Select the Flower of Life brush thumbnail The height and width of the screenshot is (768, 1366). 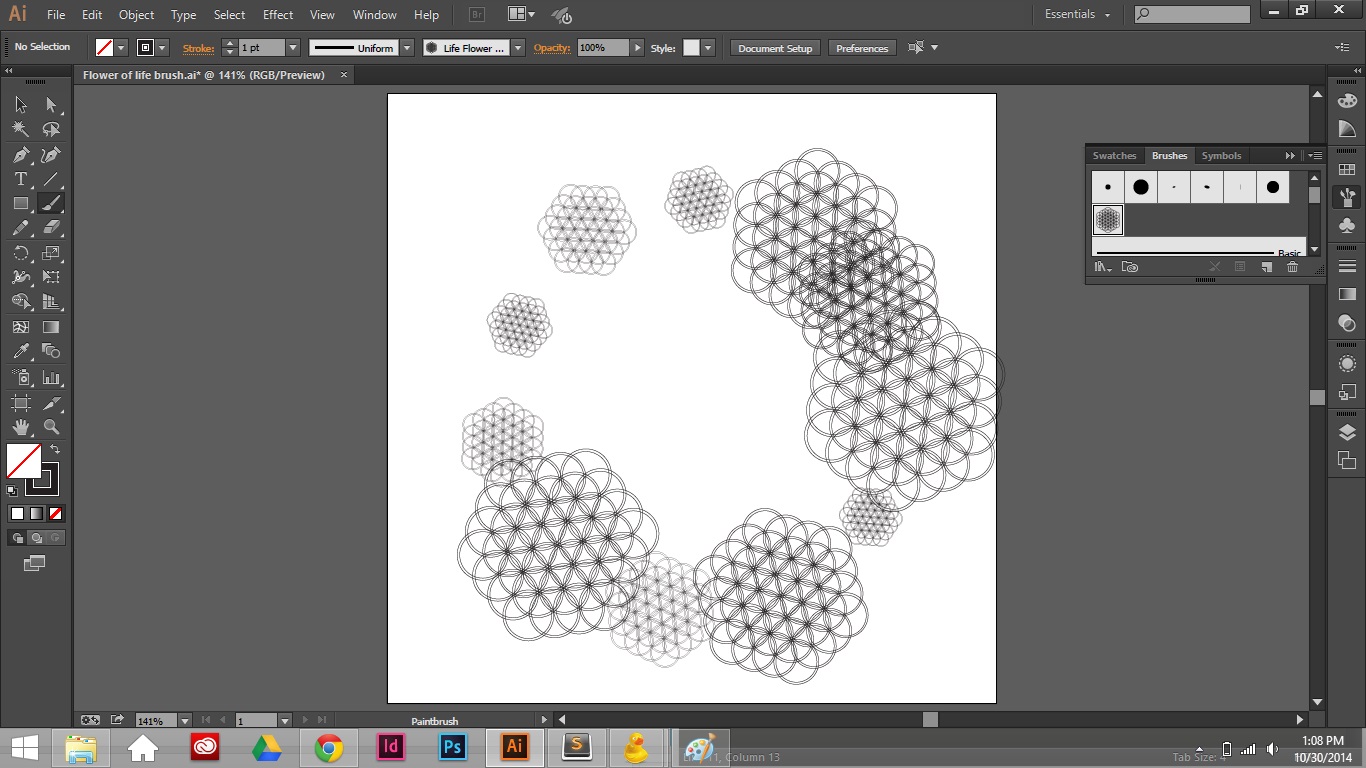[1108, 220]
